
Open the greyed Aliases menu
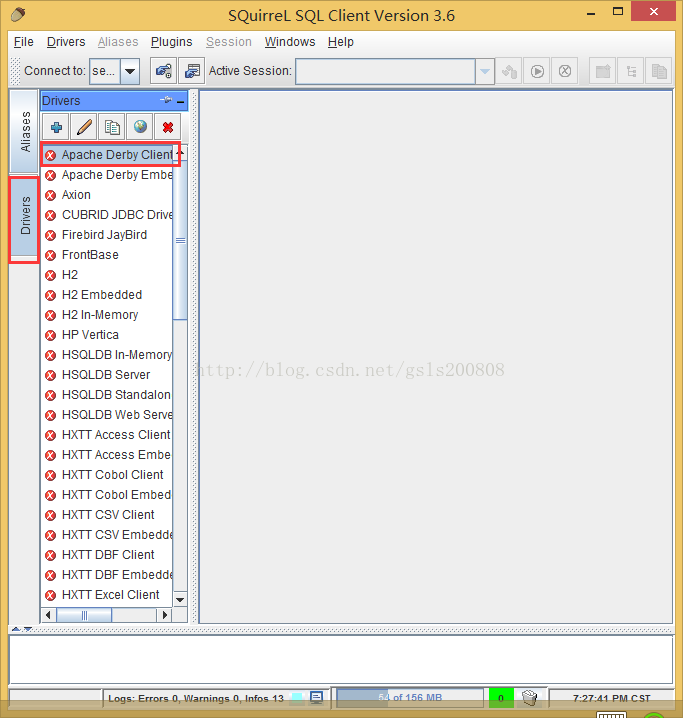click(118, 42)
